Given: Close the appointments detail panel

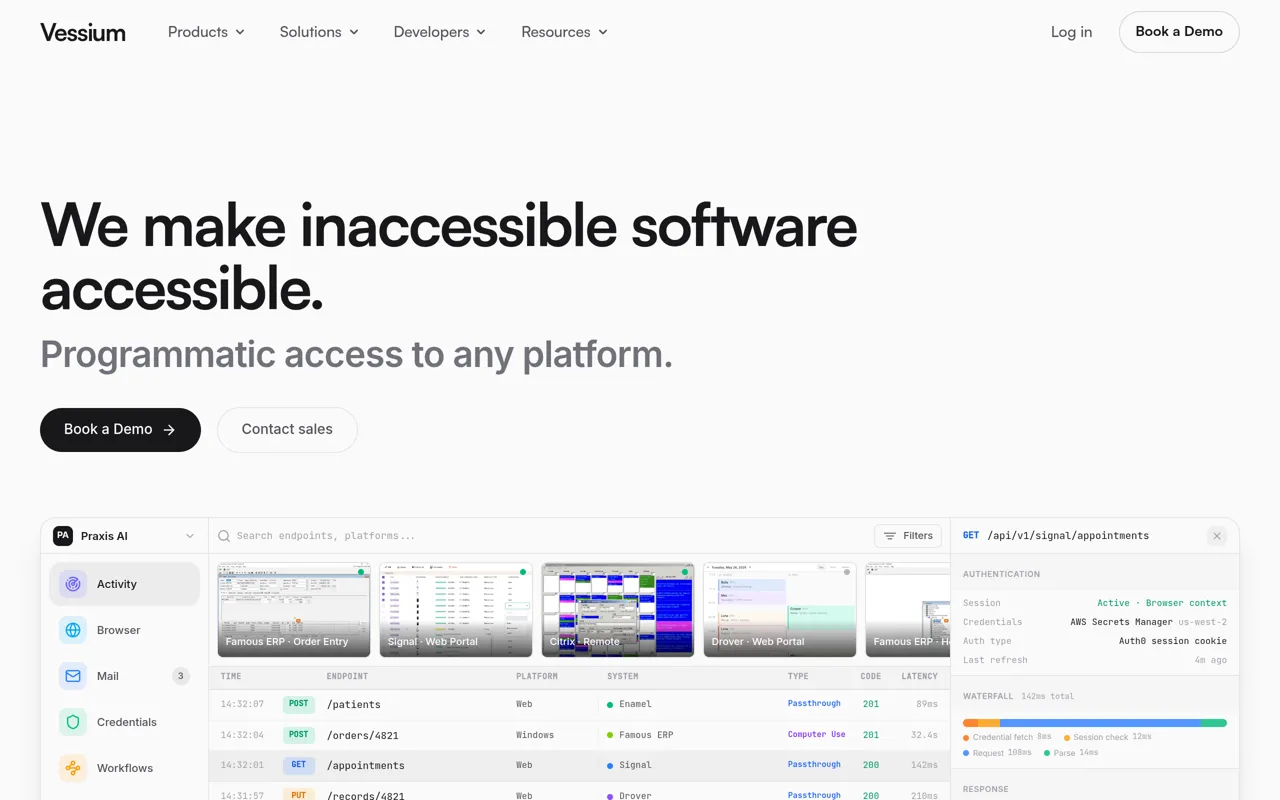Looking at the screenshot, I should [1217, 536].
